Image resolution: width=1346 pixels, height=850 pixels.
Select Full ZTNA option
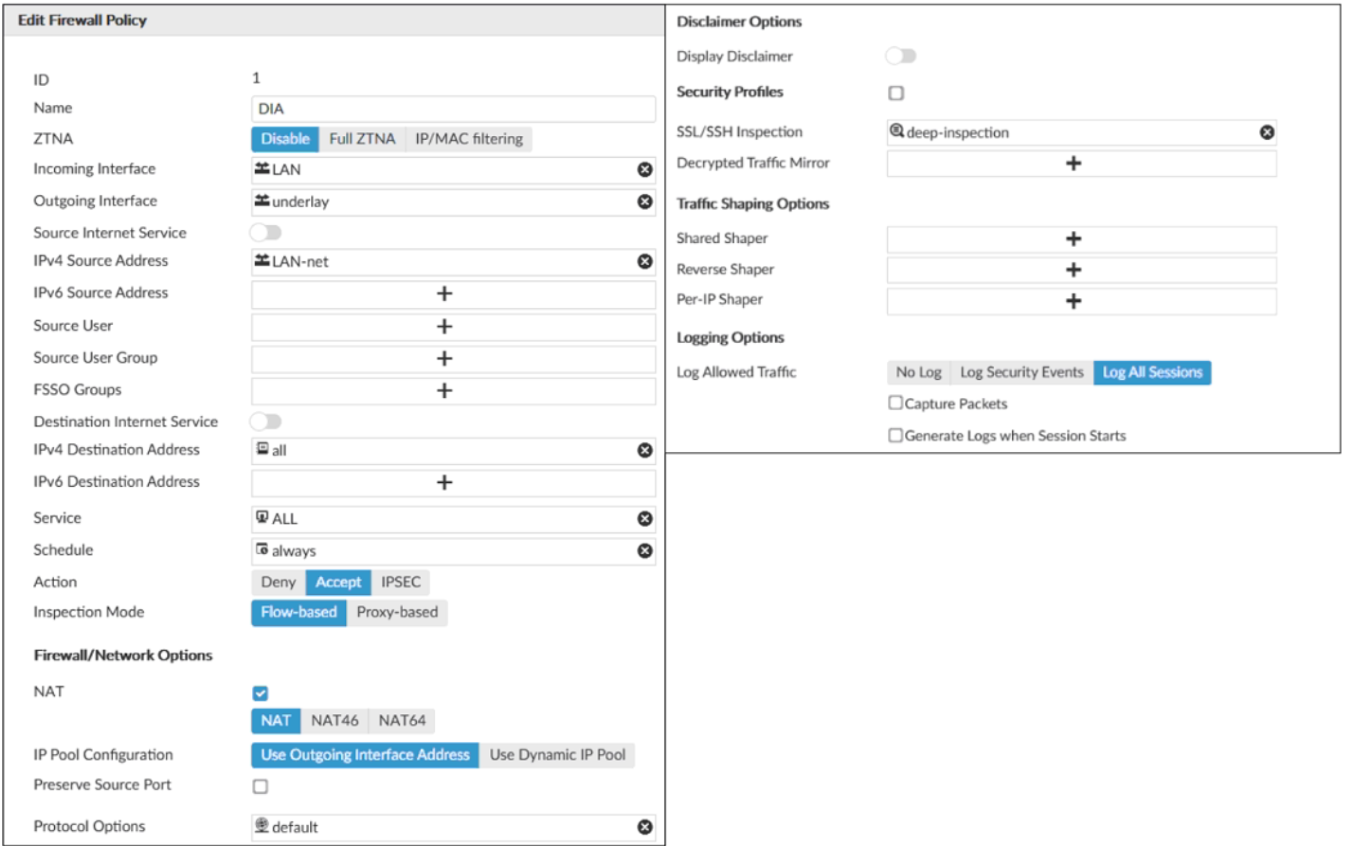pos(362,139)
